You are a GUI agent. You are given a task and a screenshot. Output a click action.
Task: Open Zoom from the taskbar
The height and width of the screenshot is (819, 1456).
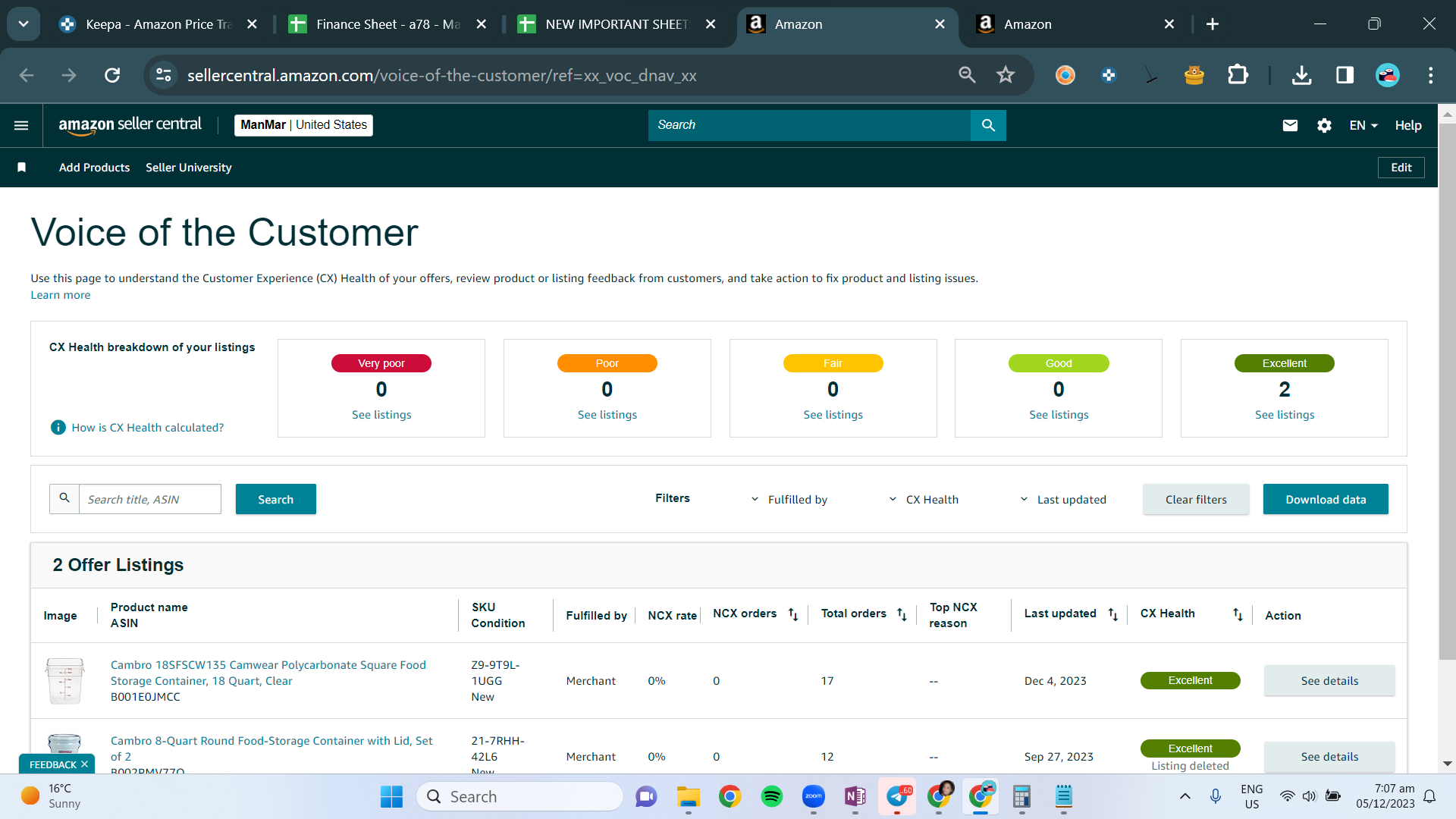[814, 796]
